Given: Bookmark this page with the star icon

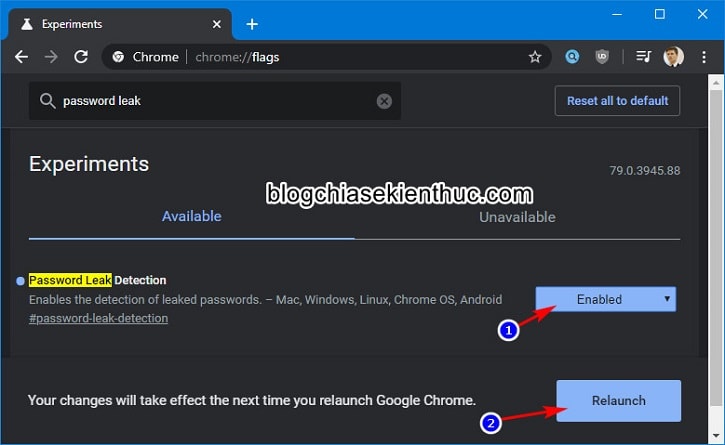Looking at the screenshot, I should [535, 57].
